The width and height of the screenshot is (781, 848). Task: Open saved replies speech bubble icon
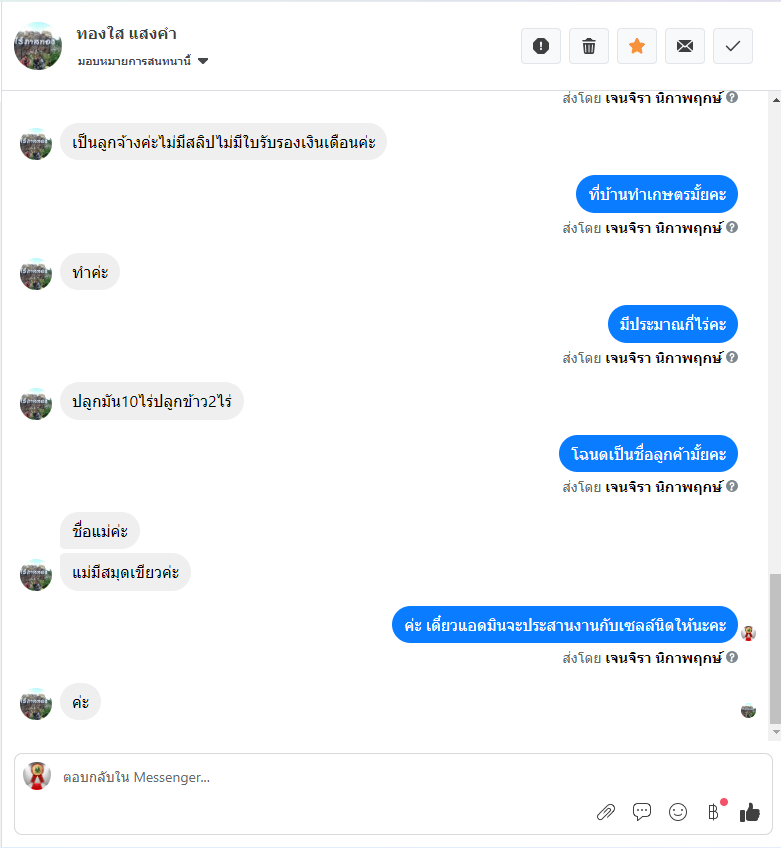tap(641, 812)
